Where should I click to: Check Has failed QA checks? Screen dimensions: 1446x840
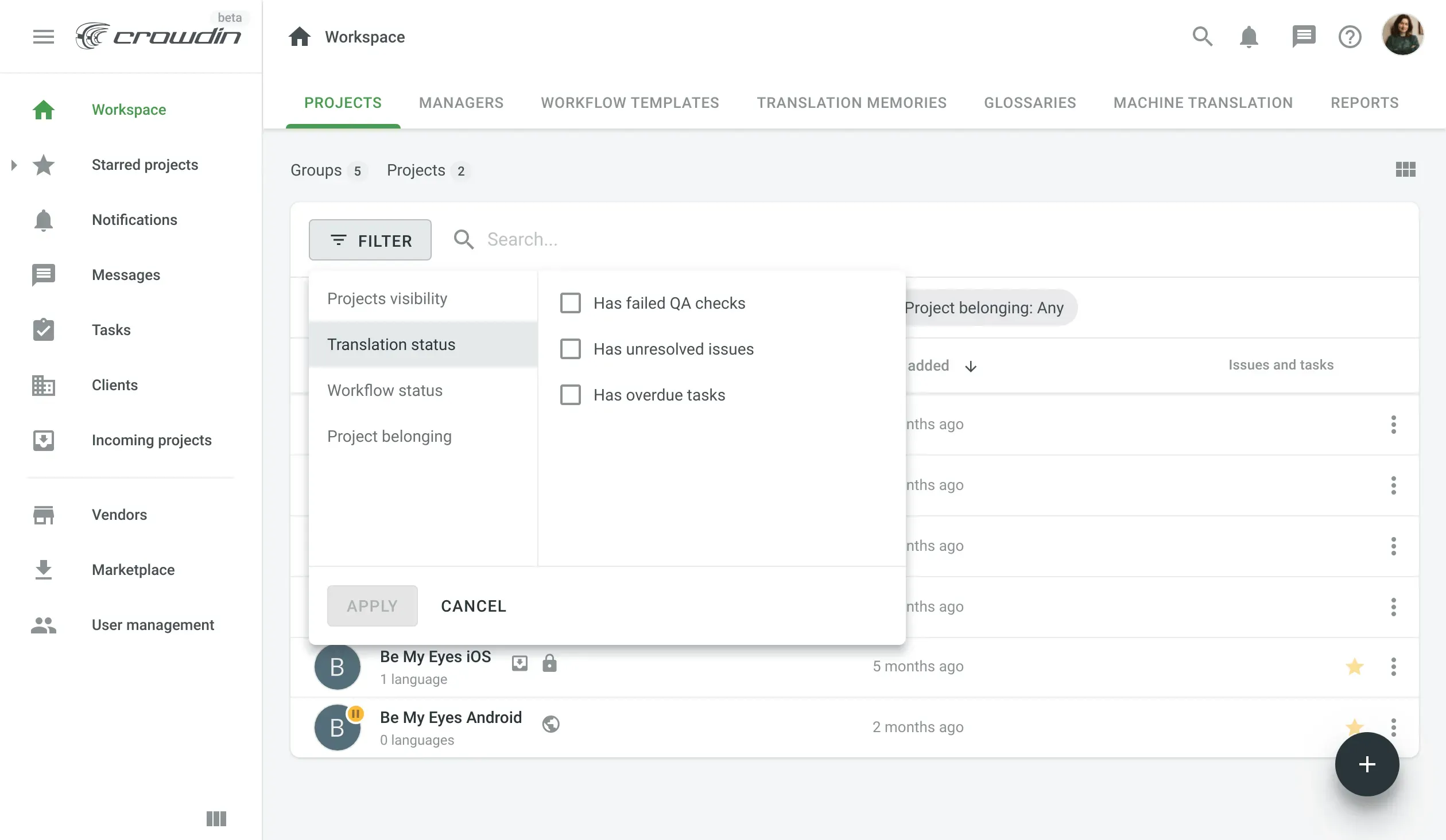[x=570, y=303]
